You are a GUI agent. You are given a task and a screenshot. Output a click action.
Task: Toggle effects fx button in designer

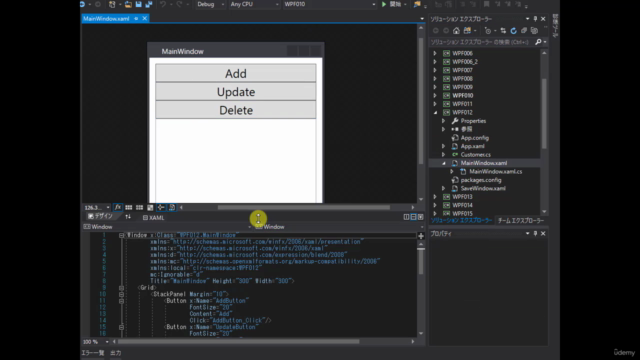pos(118,207)
